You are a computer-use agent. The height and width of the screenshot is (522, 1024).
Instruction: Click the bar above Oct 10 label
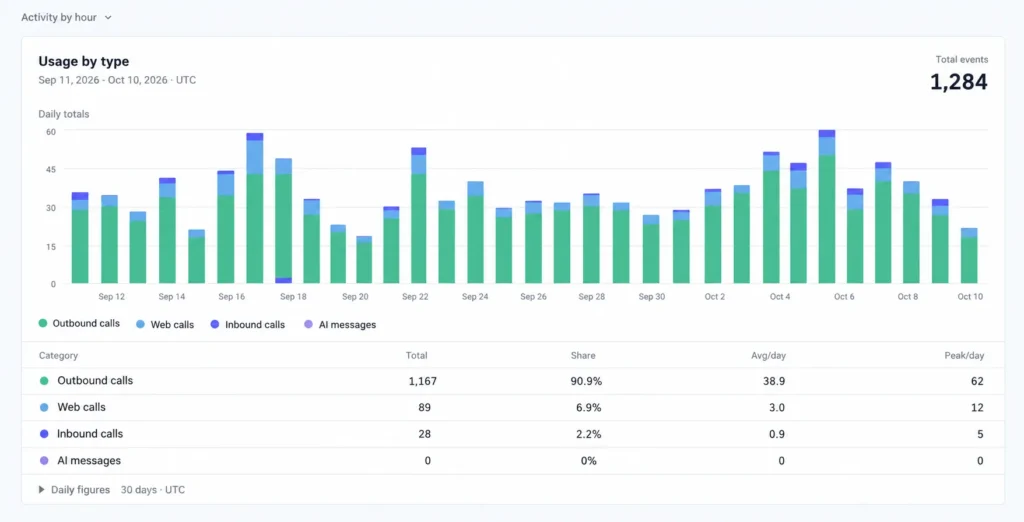969,255
